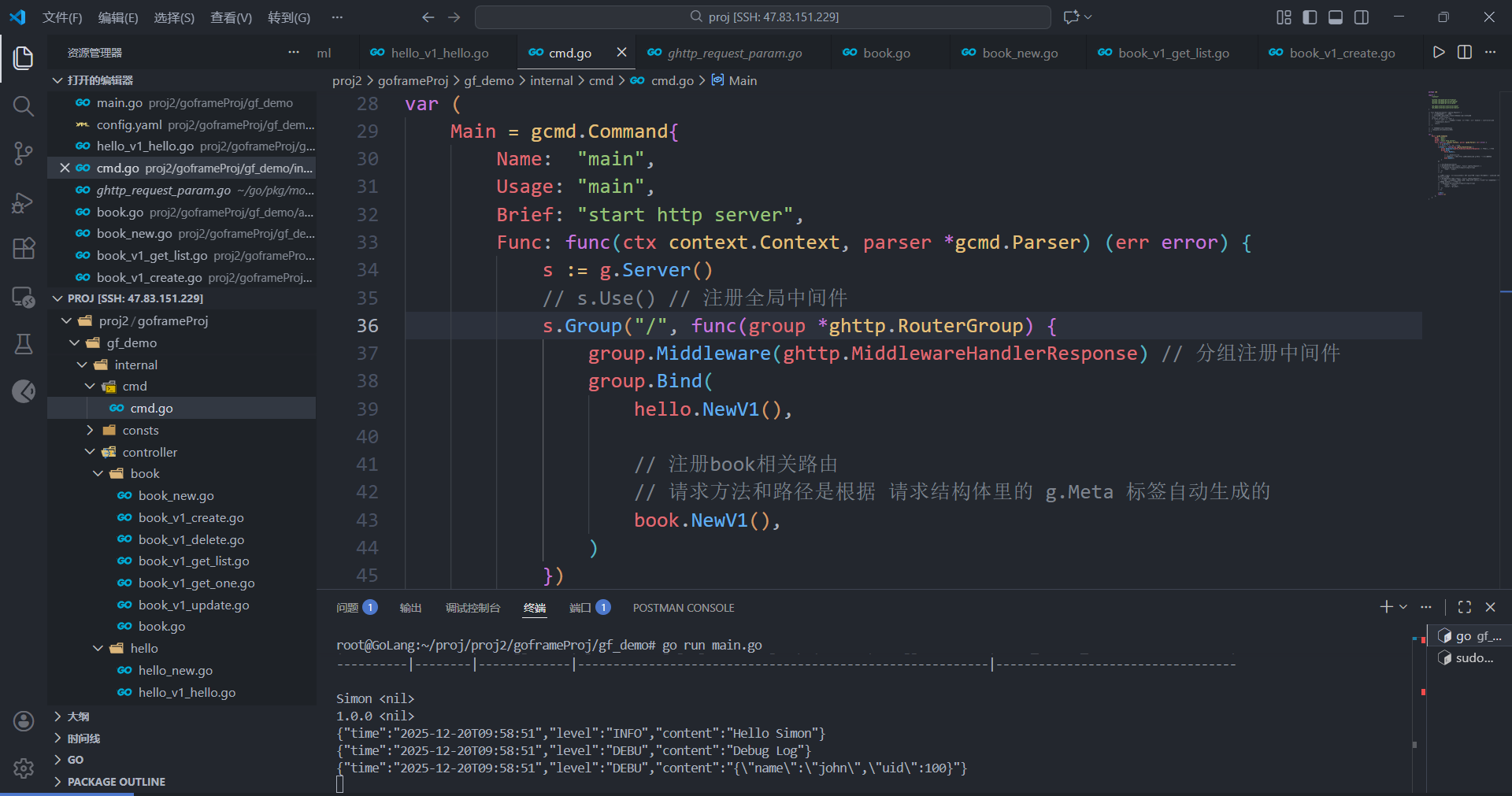Toggle the secondary side bar
The height and width of the screenshot is (796, 1512).
click(x=1362, y=17)
